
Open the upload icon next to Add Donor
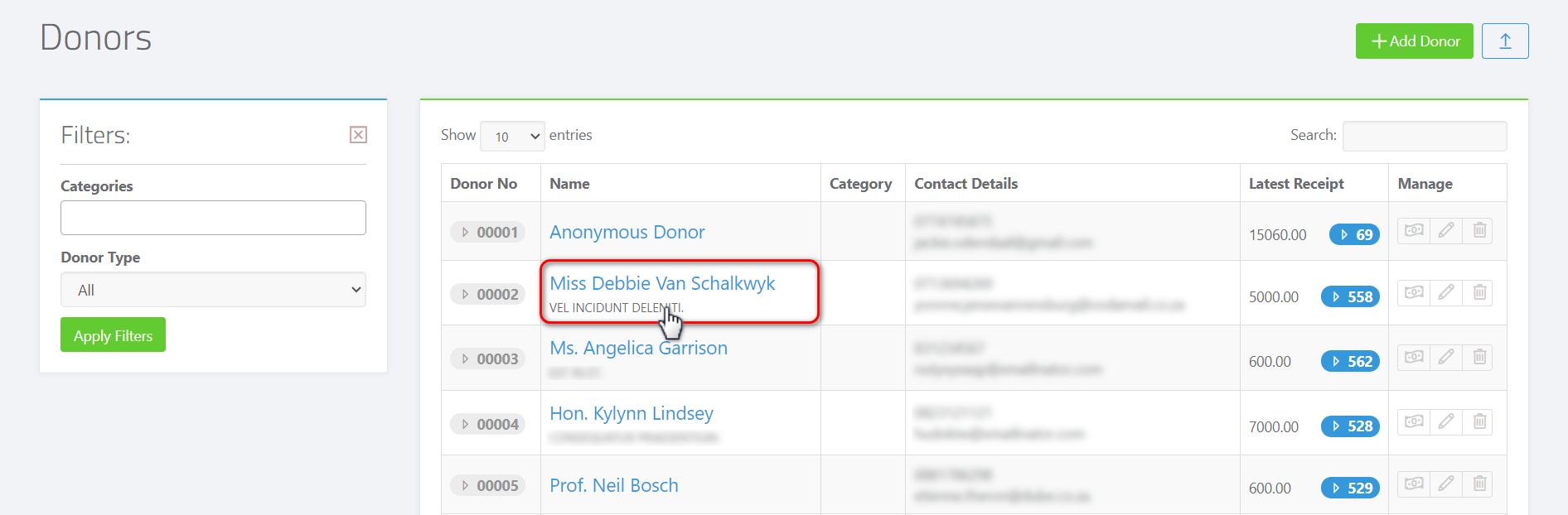1505,41
